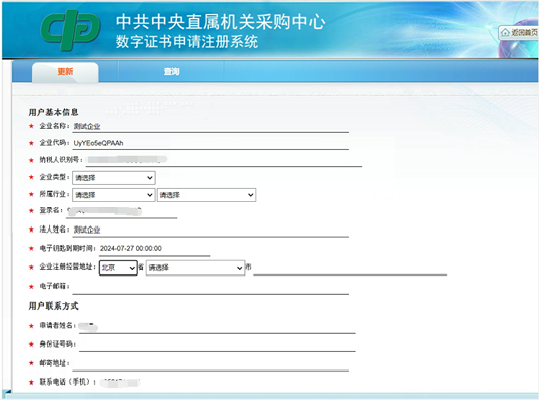Click the 企业名称 input field

pos(210,126)
